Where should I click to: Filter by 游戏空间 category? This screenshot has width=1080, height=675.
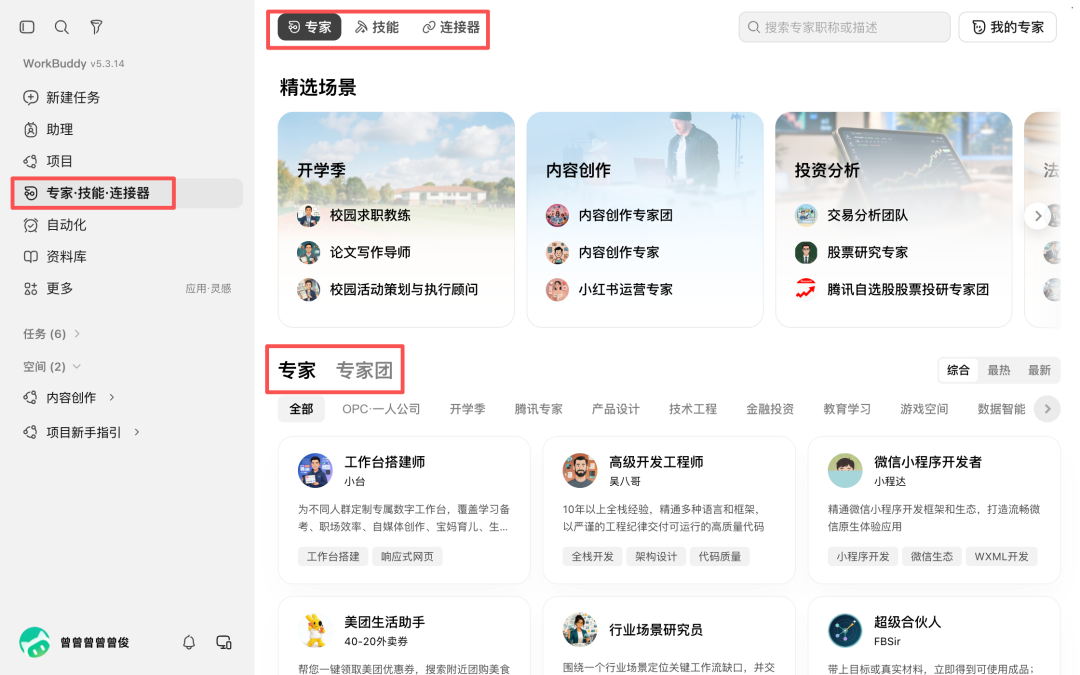click(x=924, y=409)
